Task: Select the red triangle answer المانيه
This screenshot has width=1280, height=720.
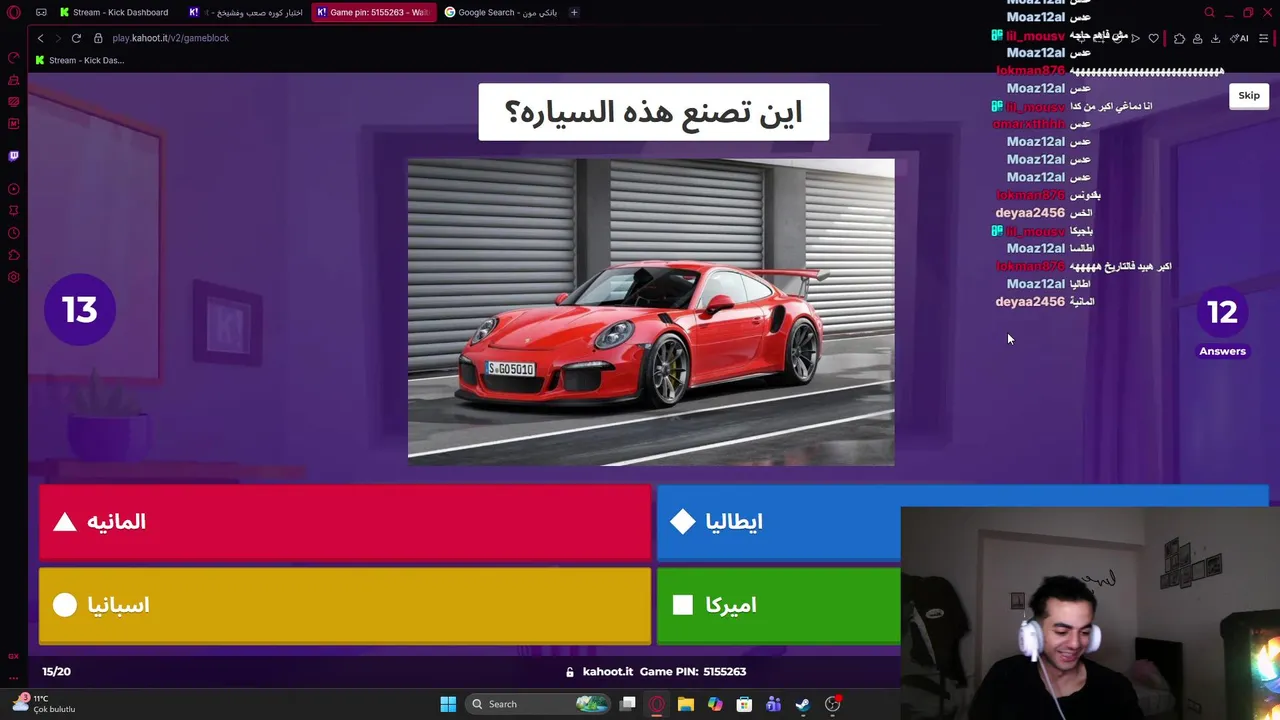Action: pos(345,522)
